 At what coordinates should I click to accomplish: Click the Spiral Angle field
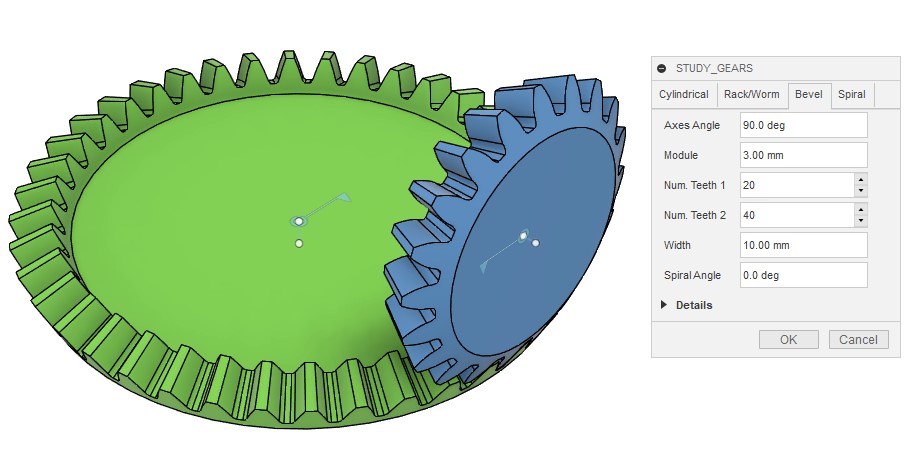coord(802,275)
